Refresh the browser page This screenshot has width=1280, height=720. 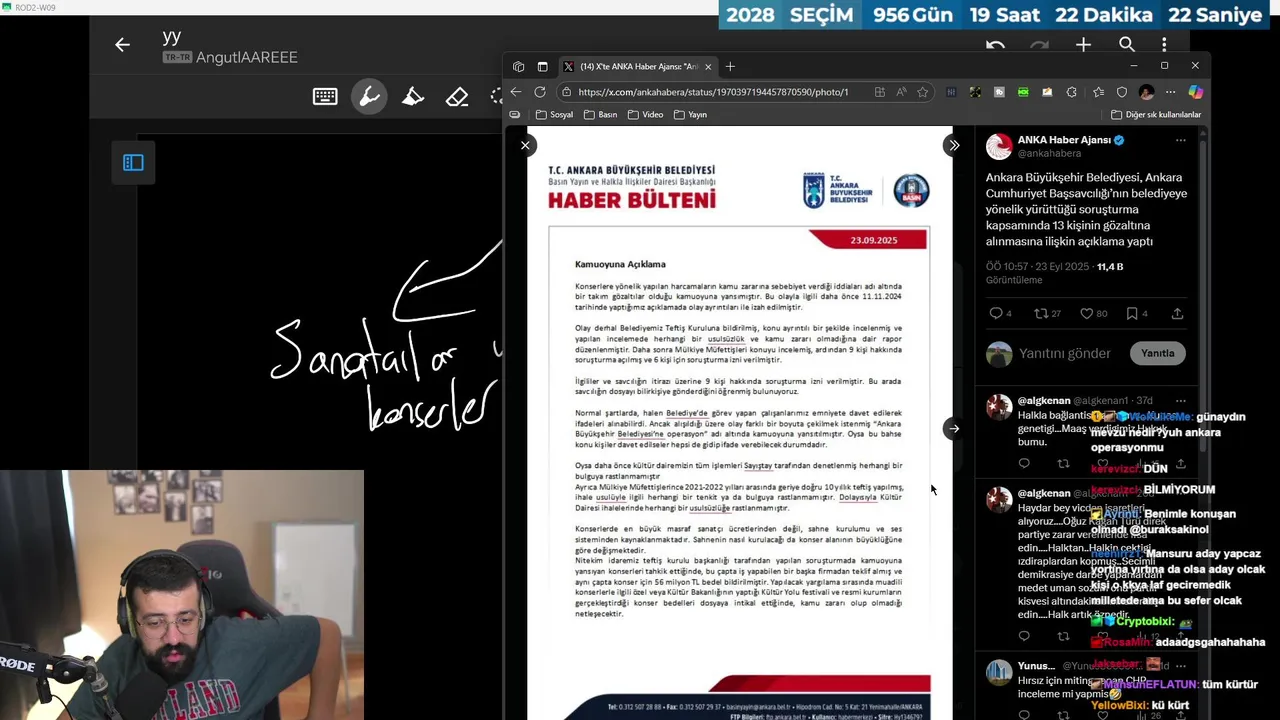(x=540, y=92)
